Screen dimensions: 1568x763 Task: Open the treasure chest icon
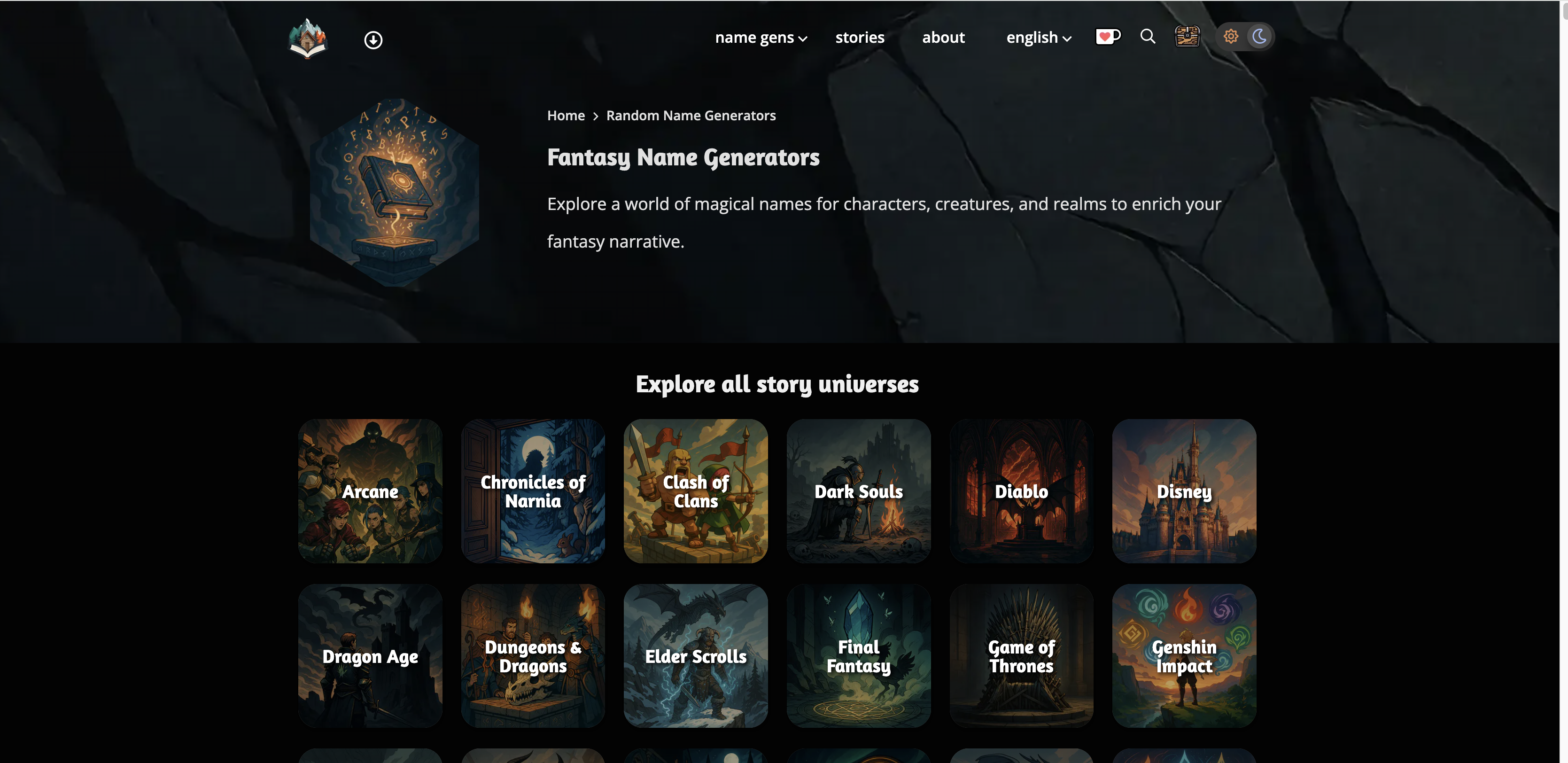(x=1187, y=37)
